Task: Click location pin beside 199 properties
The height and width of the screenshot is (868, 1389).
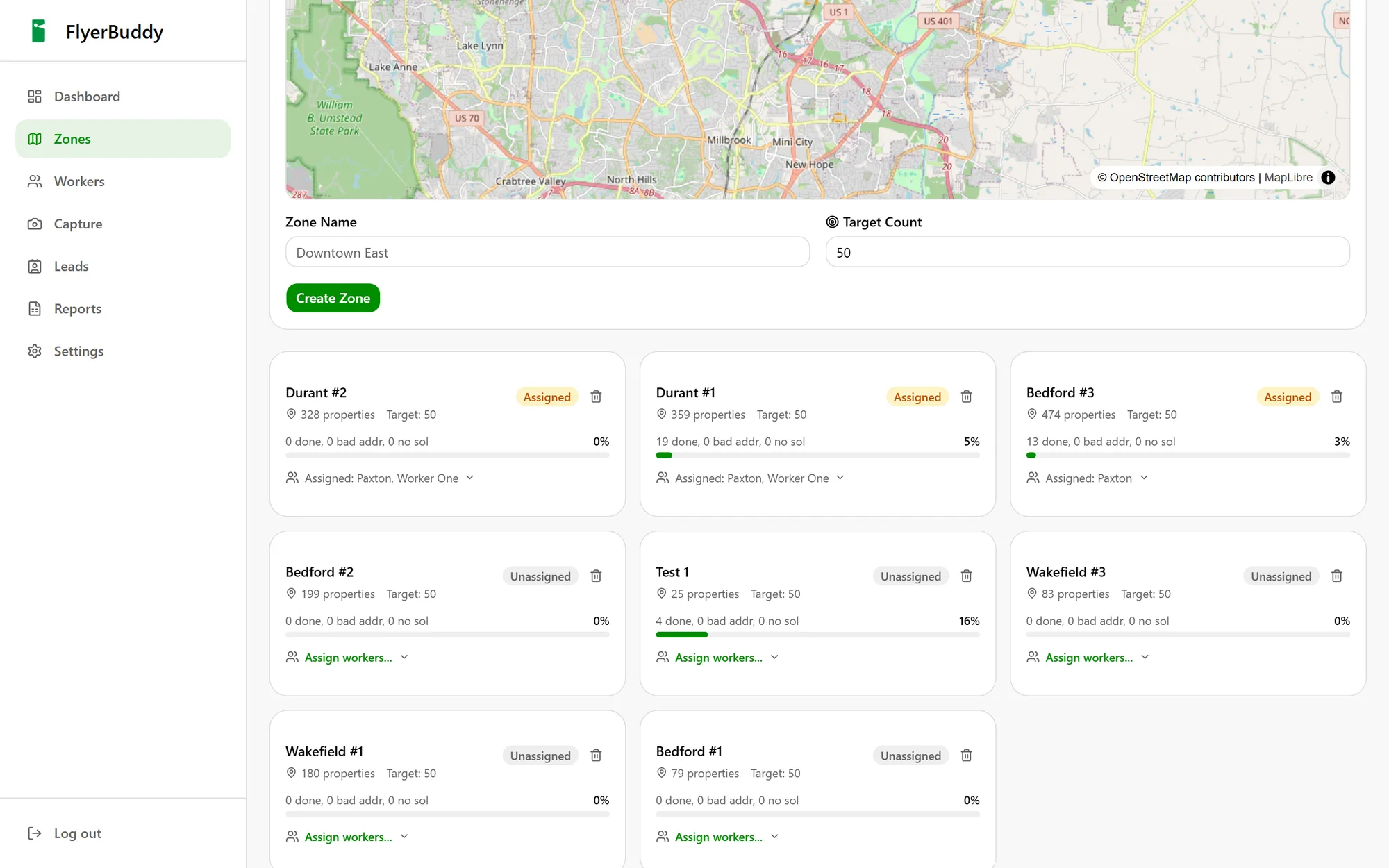Action: pyautogui.click(x=291, y=594)
